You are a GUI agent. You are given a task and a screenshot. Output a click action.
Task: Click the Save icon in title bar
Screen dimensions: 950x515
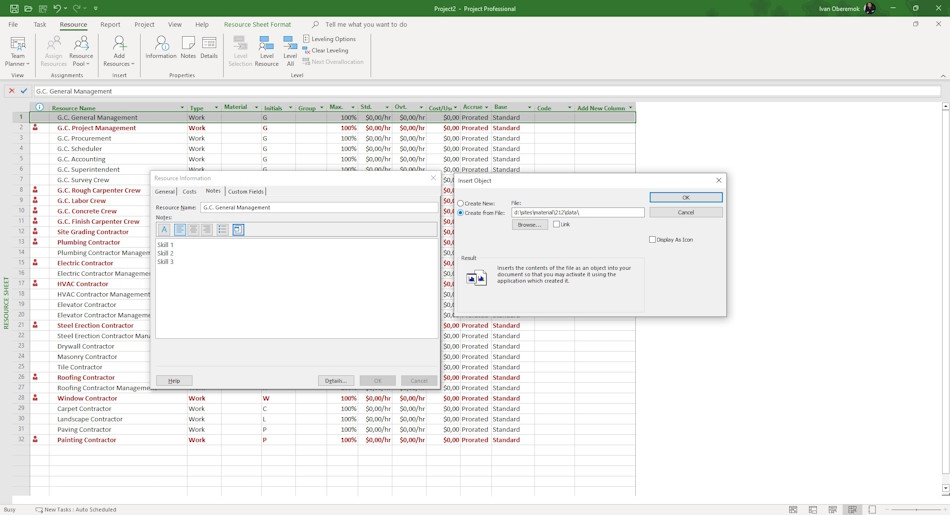(x=14, y=8)
